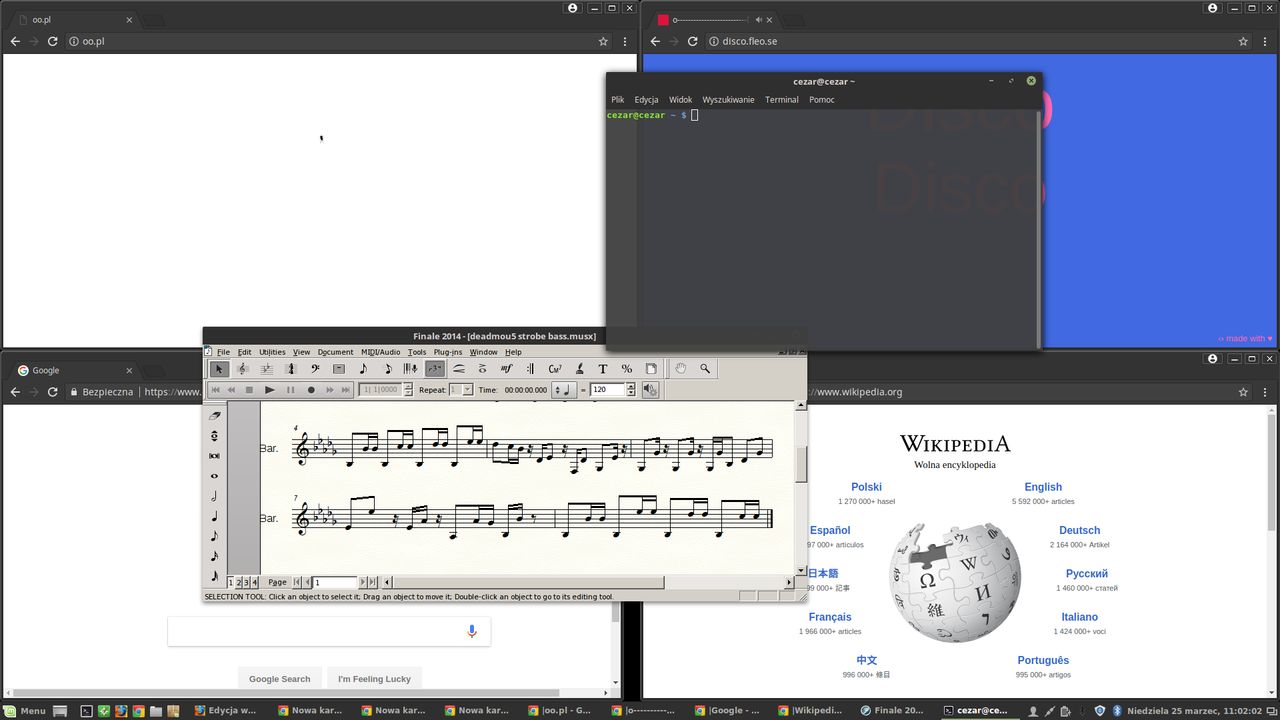Select the Measure tool in Finale
Image resolution: width=1280 pixels, height=720 pixels.
(x=339, y=369)
